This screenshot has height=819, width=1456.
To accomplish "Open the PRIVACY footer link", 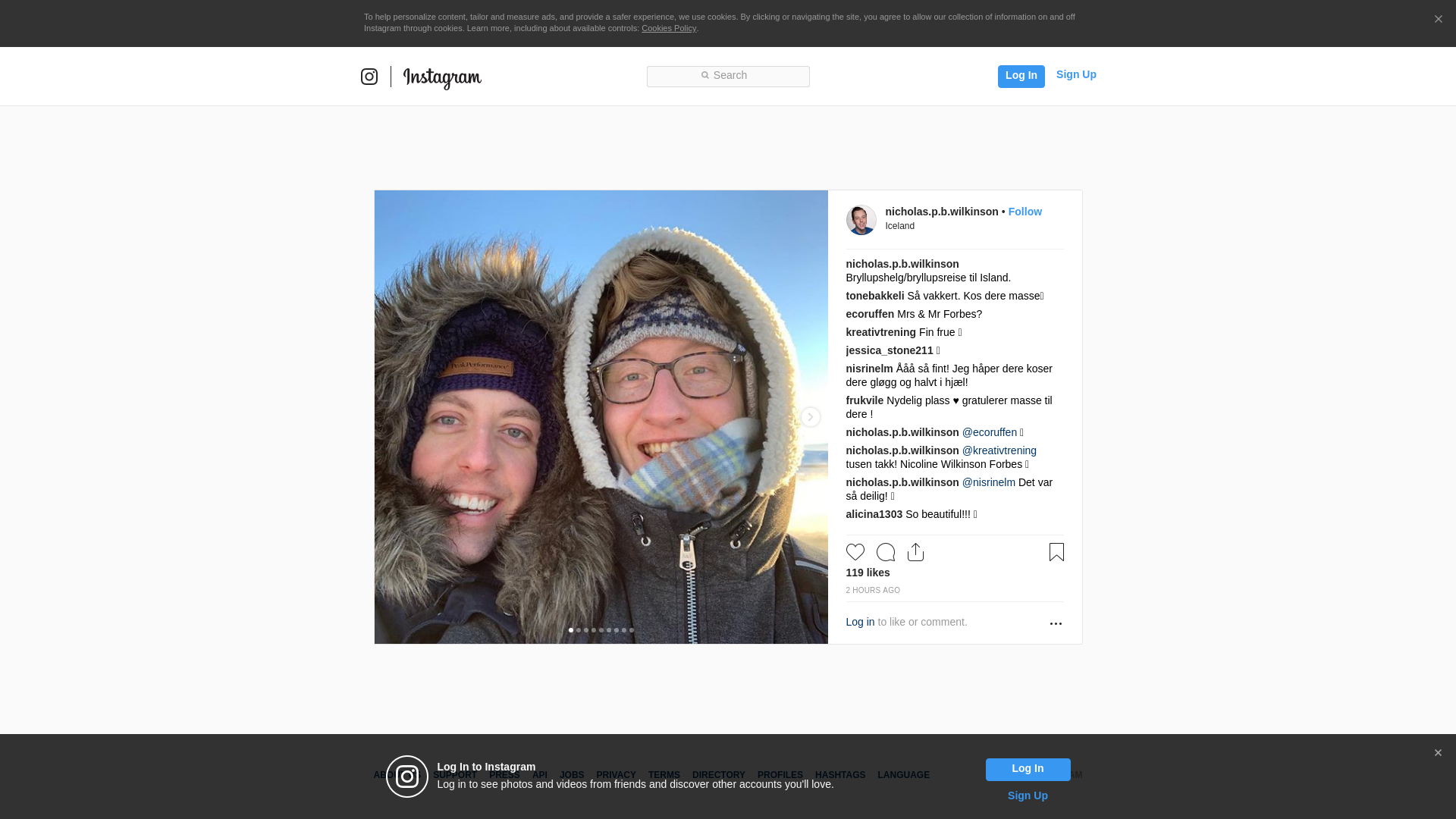I will pos(616,775).
